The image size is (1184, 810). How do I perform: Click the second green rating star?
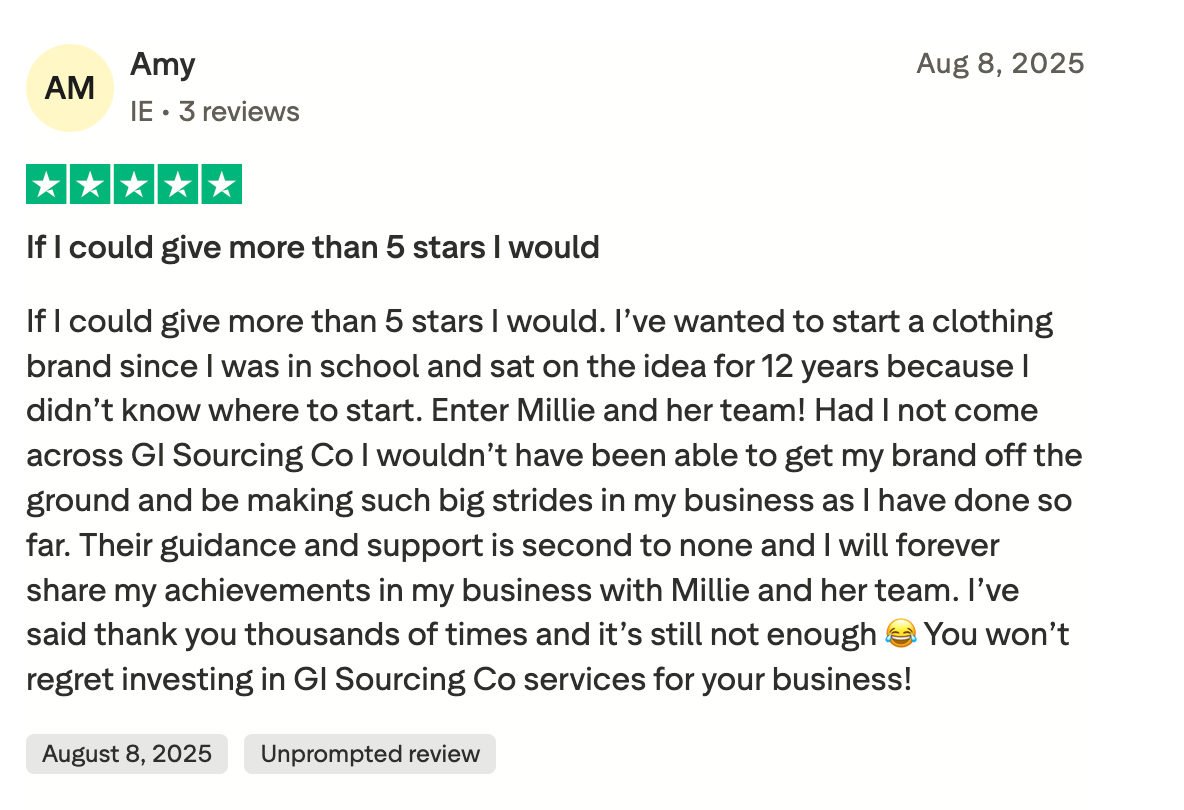point(91,184)
